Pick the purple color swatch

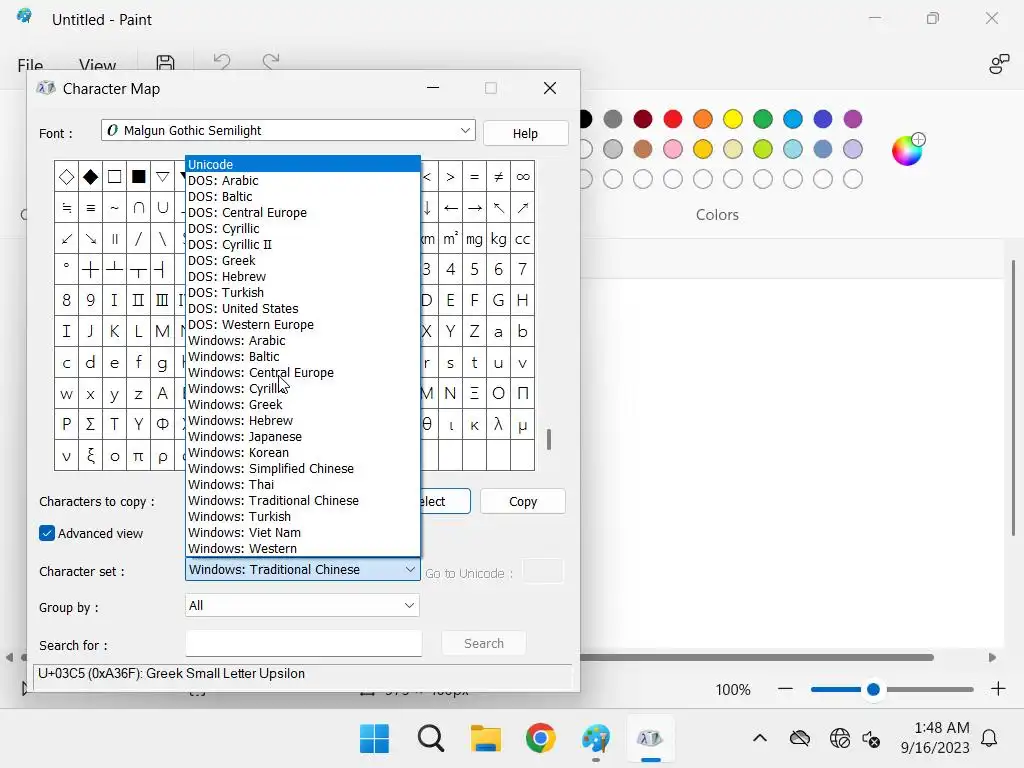[x=853, y=119]
